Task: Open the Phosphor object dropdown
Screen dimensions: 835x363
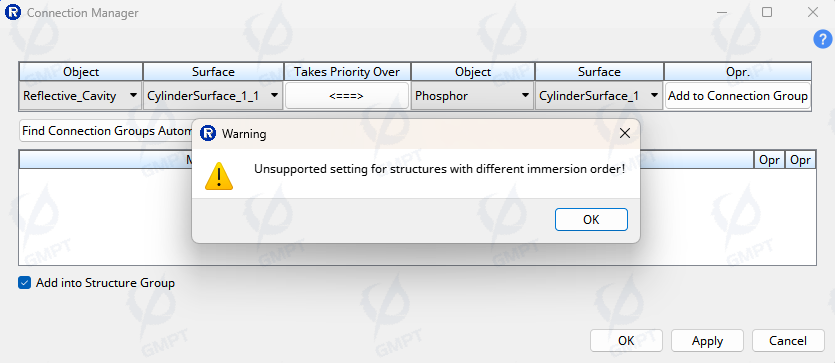Action: 472,96
